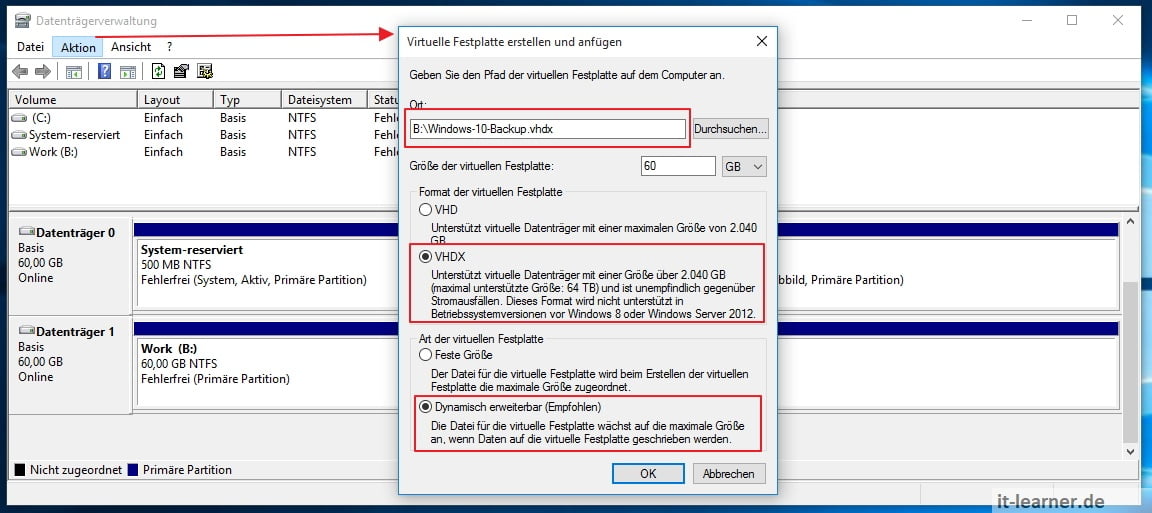Toggle the show/hide action pane icon
The image size is (1152, 513).
tap(128, 71)
